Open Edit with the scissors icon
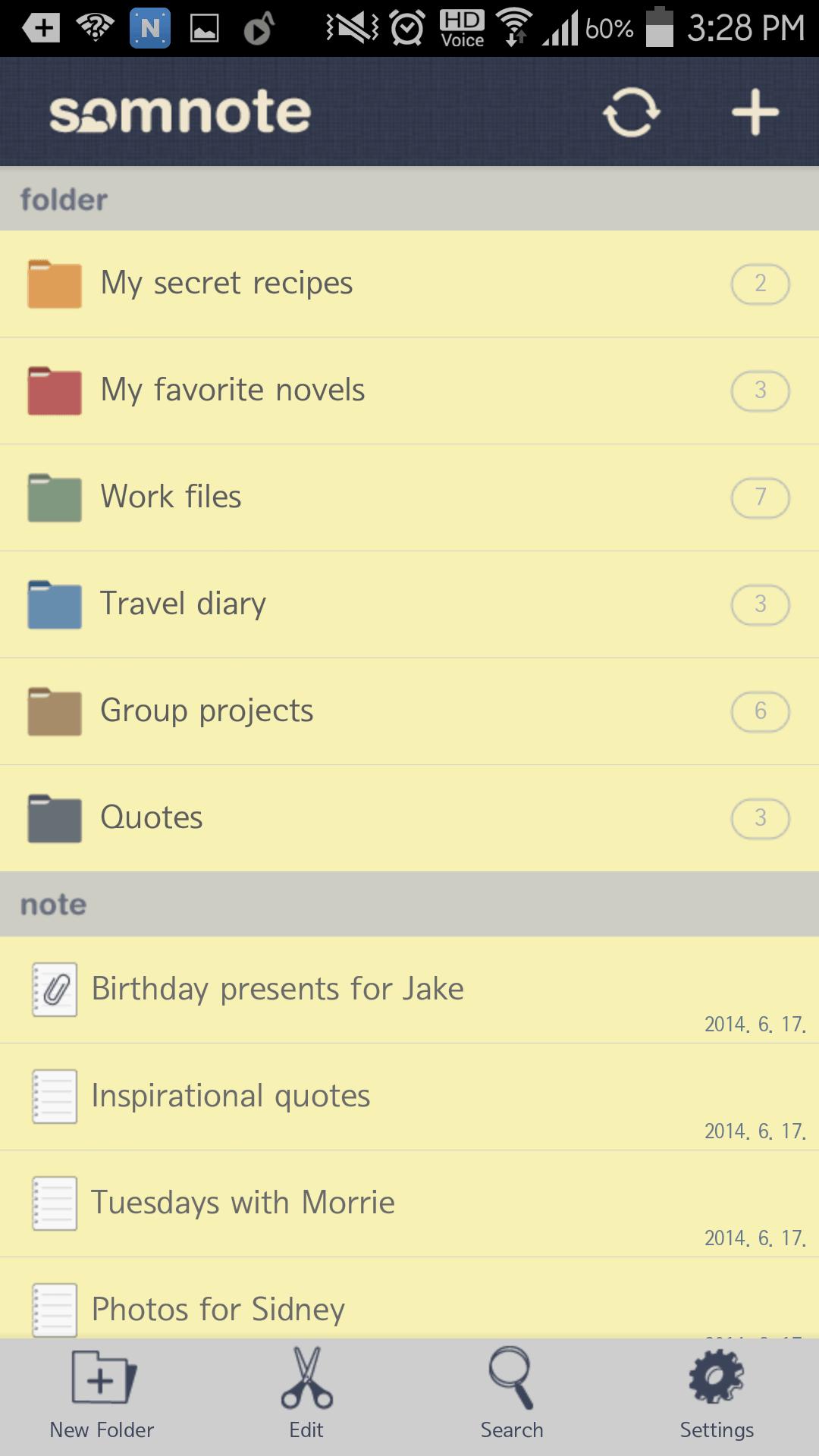This screenshot has height=1456, width=819. 306,1396
